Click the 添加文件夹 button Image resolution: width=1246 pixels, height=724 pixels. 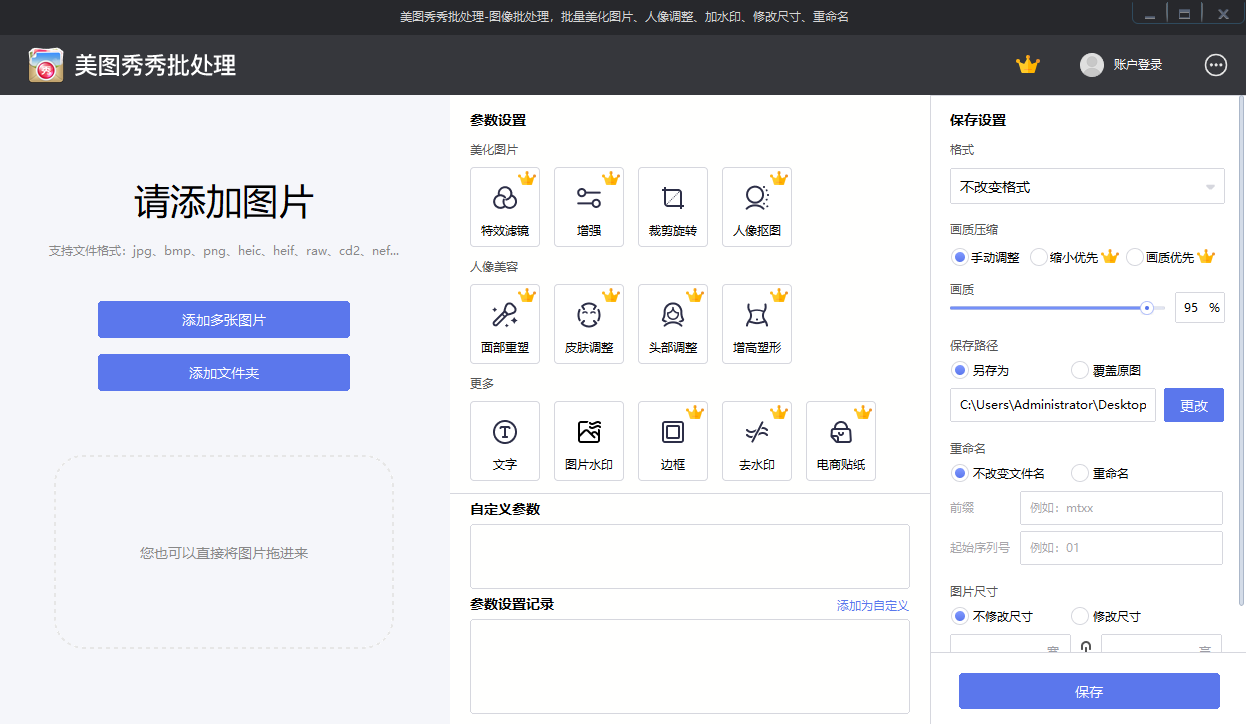click(x=224, y=373)
